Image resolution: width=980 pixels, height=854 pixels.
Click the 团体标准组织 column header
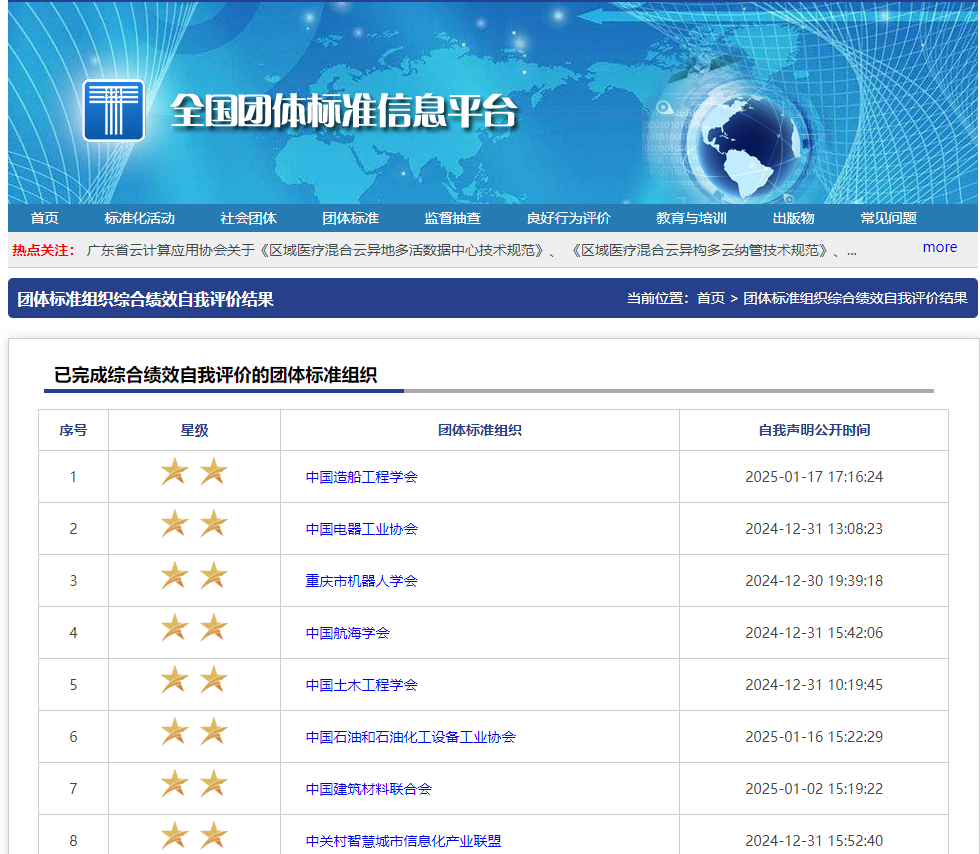479,430
